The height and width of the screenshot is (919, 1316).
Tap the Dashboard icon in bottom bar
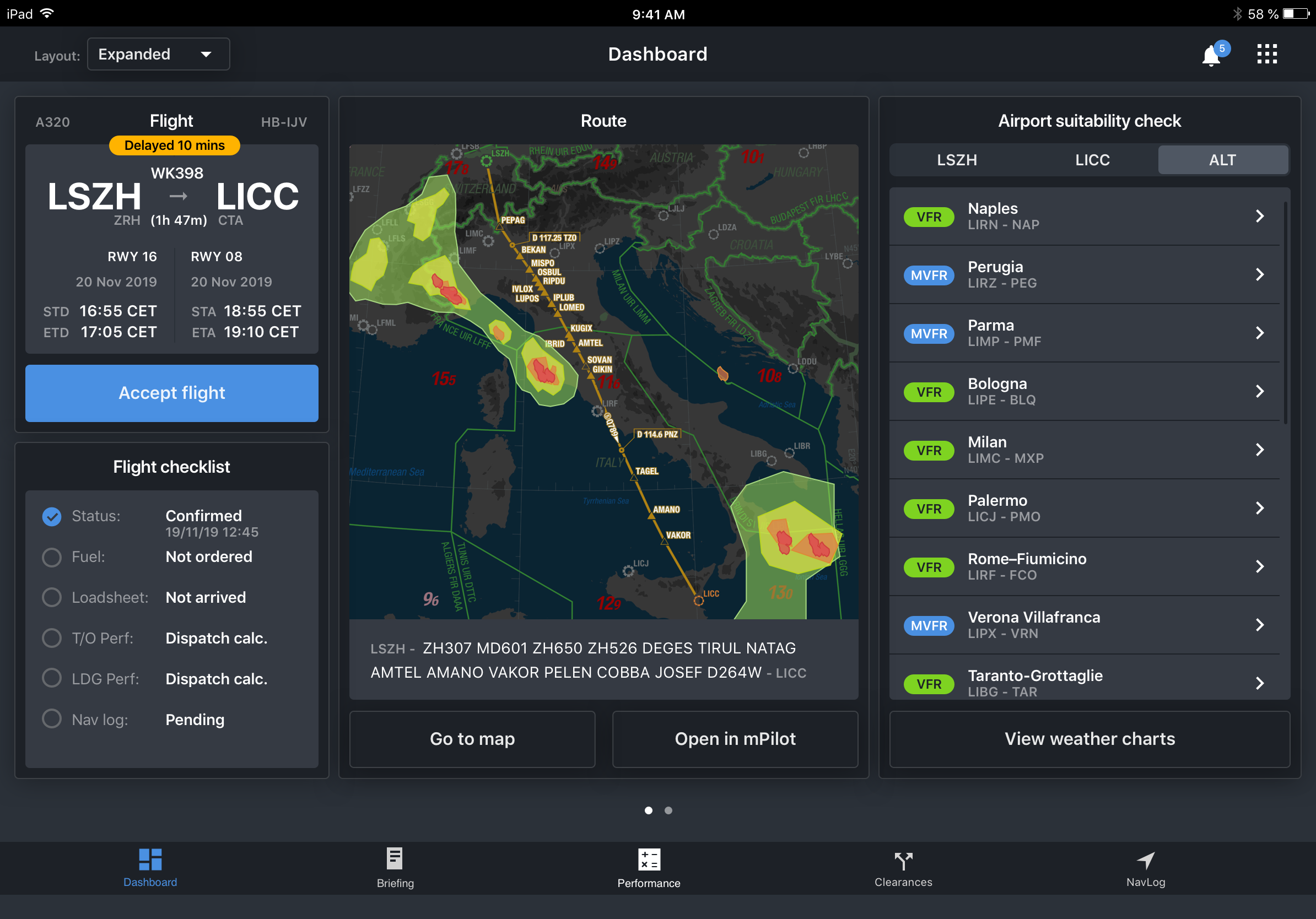pyautogui.click(x=150, y=867)
